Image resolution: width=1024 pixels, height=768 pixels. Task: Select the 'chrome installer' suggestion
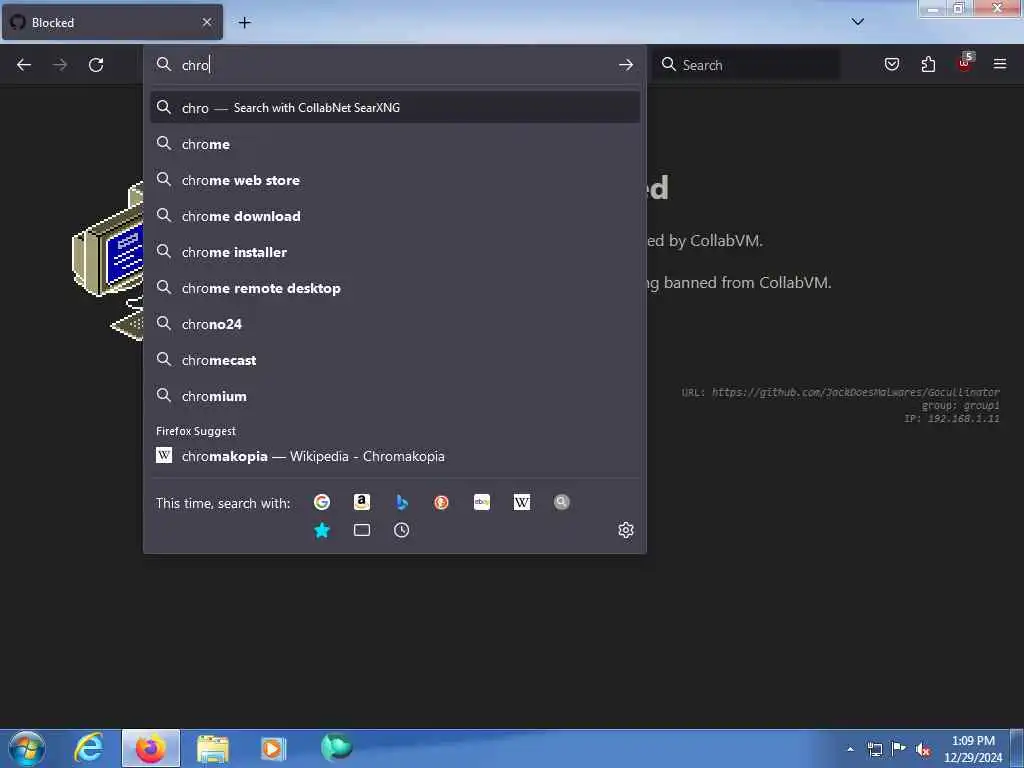[x=394, y=251]
